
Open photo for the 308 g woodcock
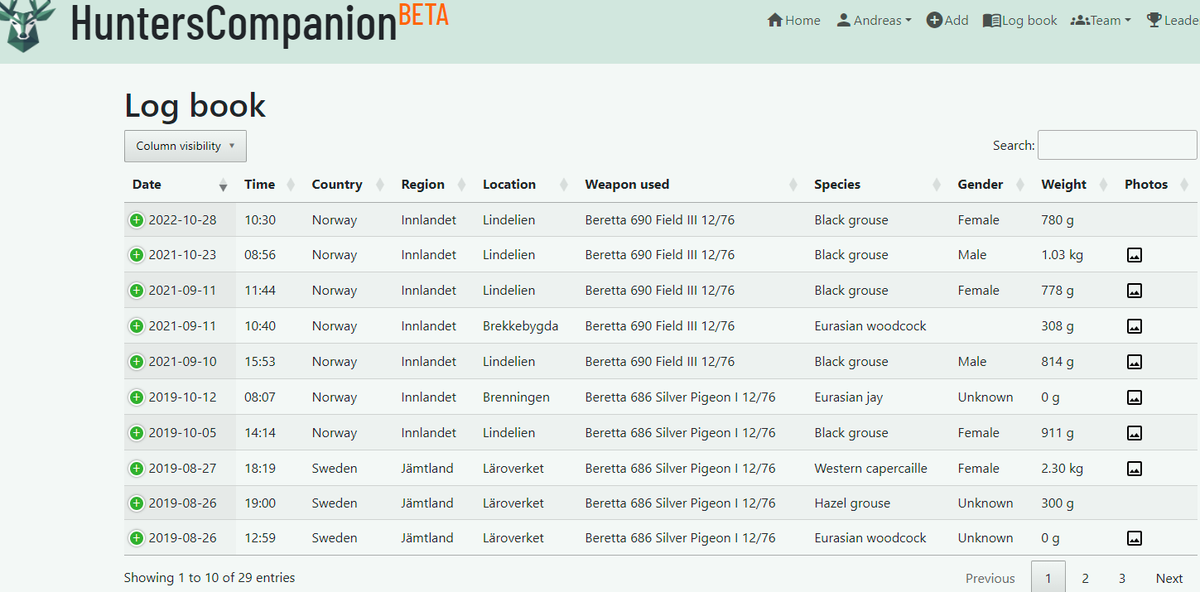[1134, 326]
